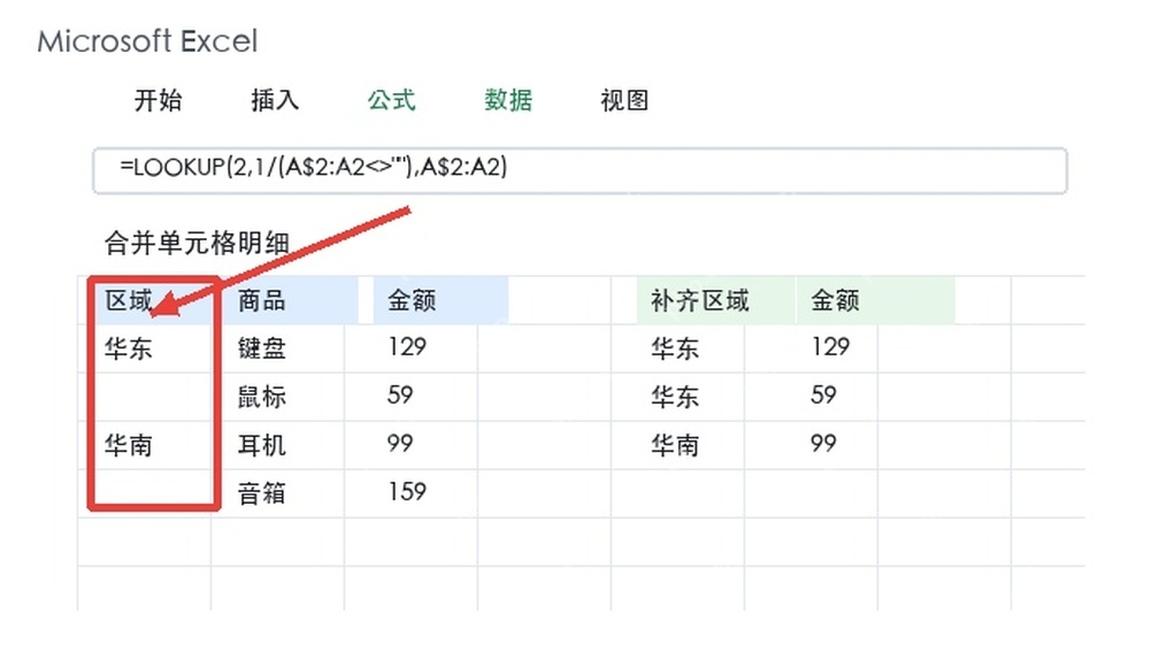Click the 59 cell beside 鼠标
Image resolution: width=1167 pixels, height=667 pixels.
(x=411, y=397)
